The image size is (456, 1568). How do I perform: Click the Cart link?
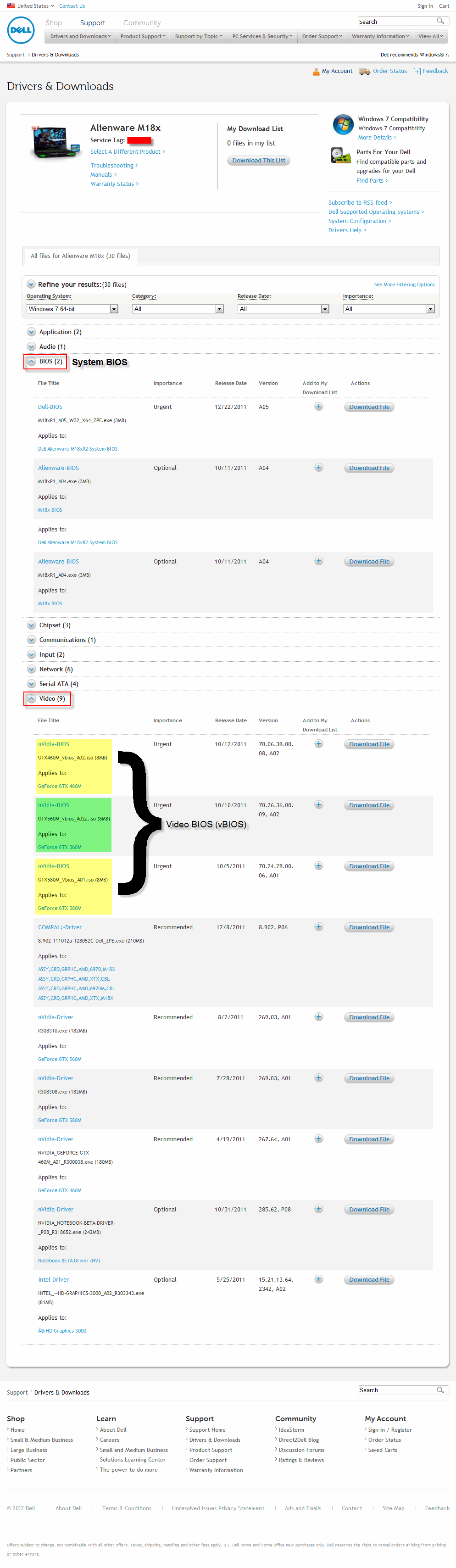[444, 6]
